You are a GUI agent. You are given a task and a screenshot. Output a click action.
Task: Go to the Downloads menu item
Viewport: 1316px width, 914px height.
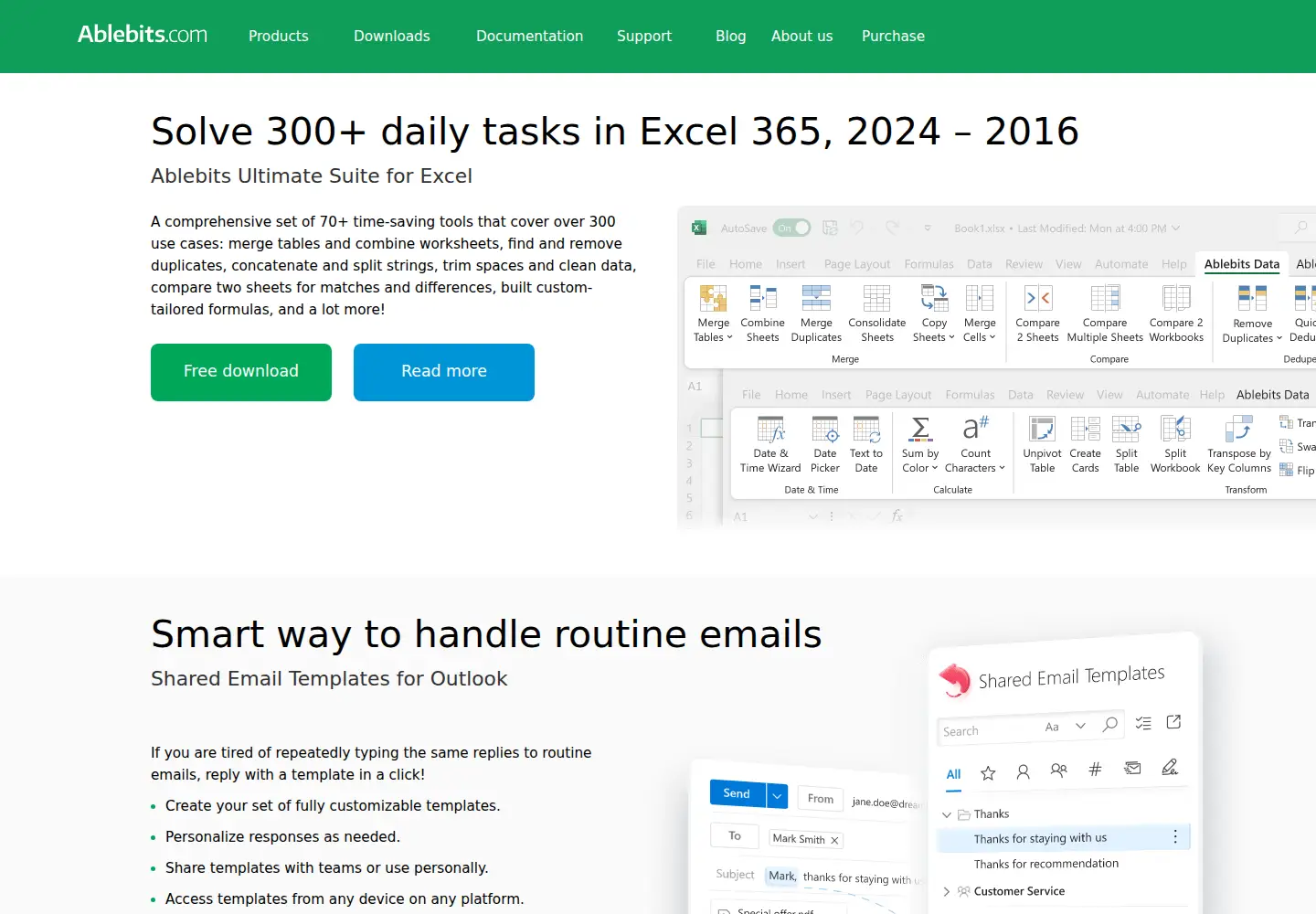click(392, 36)
